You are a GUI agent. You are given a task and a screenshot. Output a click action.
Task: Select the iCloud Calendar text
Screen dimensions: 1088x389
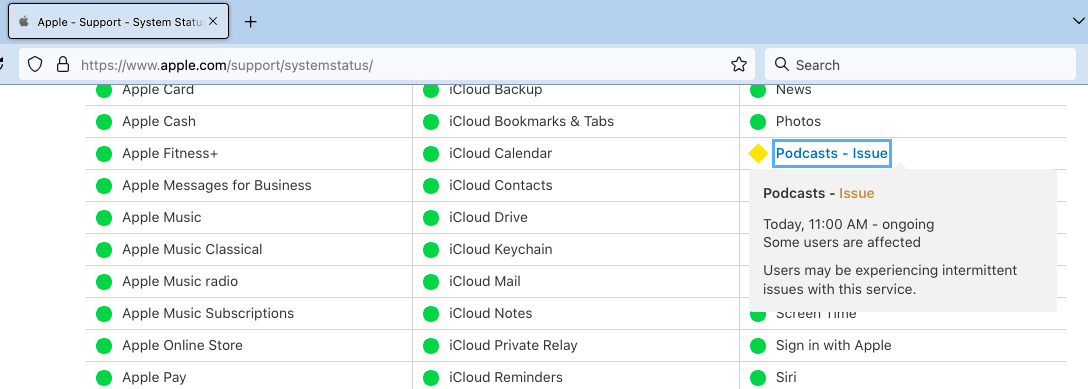[x=500, y=153]
